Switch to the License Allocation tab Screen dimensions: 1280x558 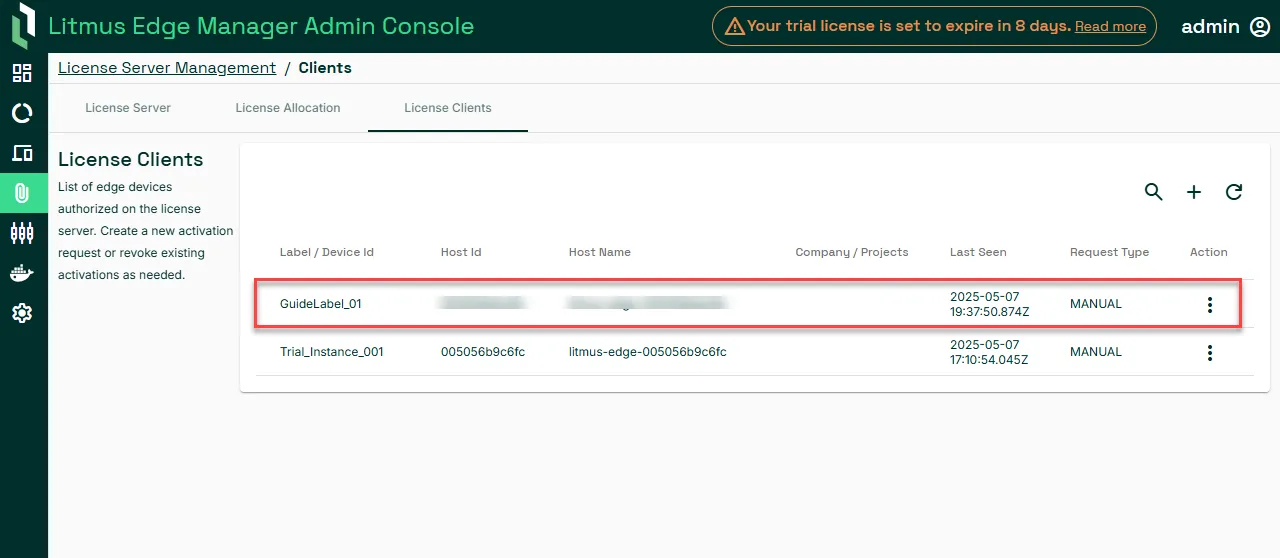point(288,108)
